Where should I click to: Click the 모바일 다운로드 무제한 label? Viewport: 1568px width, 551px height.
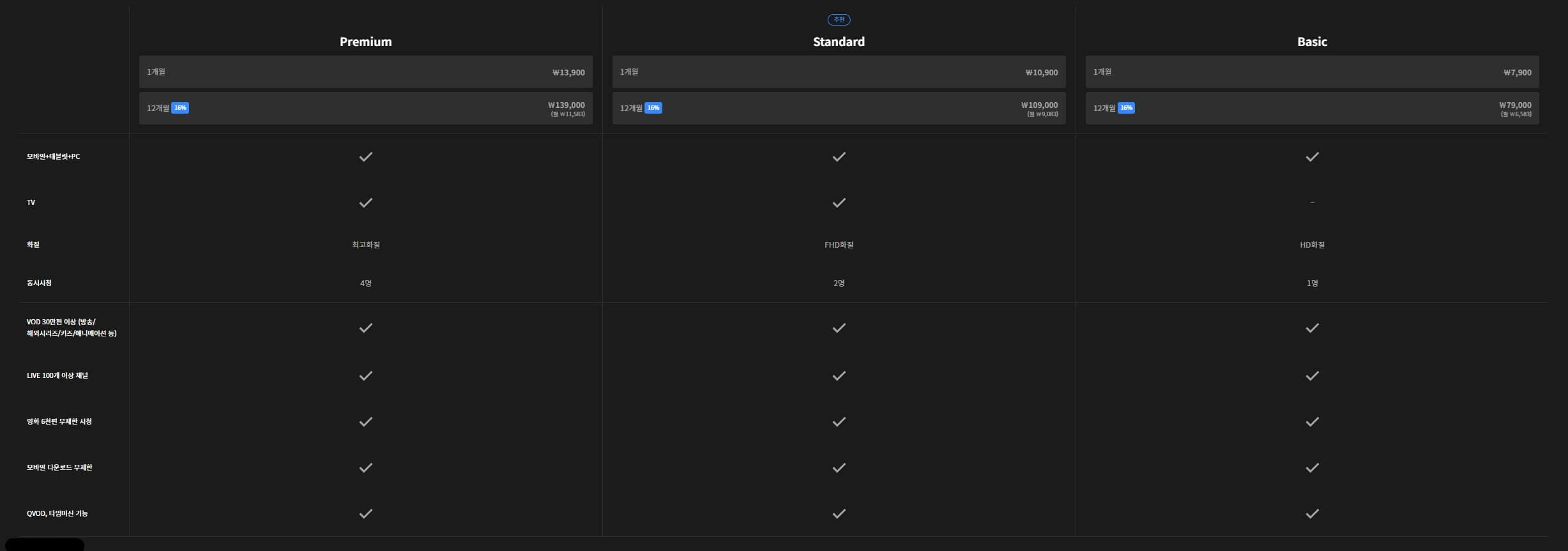point(59,467)
